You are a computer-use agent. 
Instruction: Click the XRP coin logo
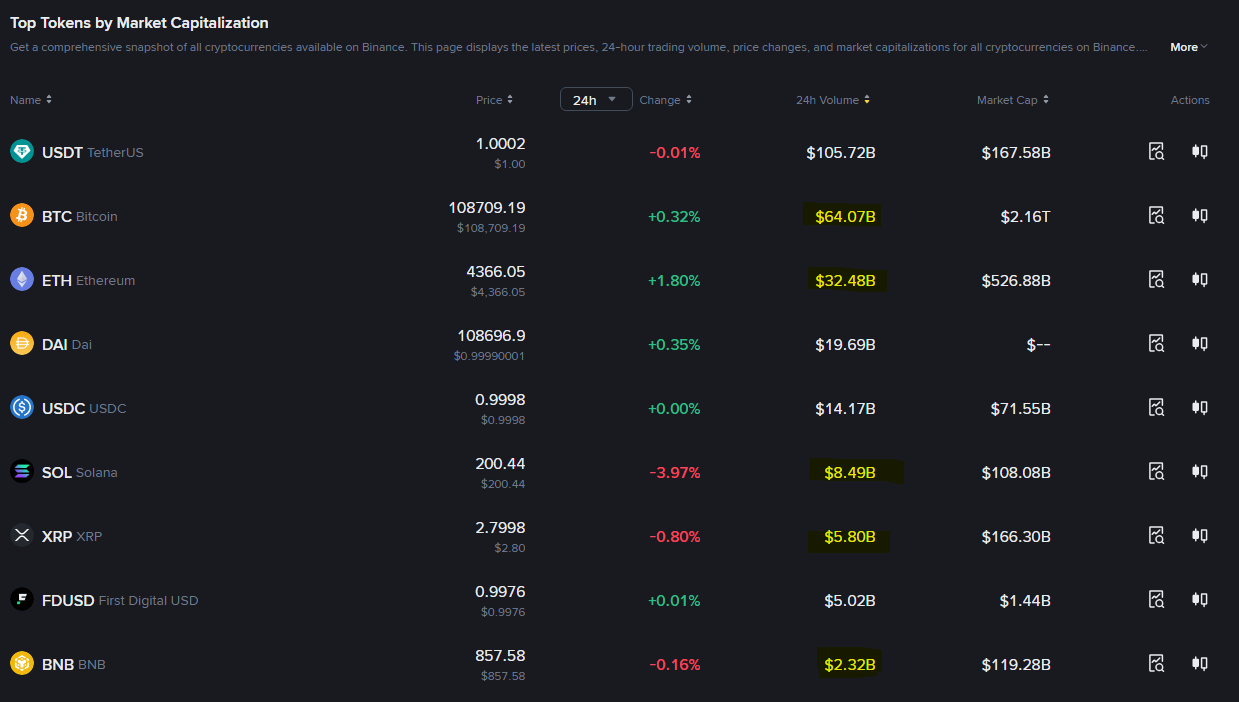click(22, 536)
